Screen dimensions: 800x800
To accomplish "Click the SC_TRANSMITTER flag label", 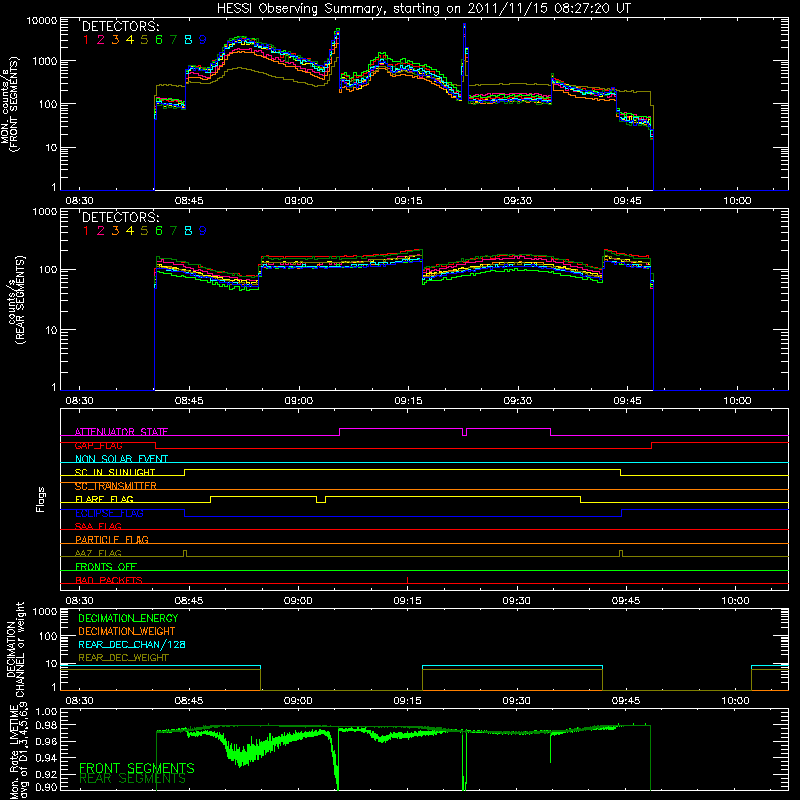I will click(x=116, y=486).
